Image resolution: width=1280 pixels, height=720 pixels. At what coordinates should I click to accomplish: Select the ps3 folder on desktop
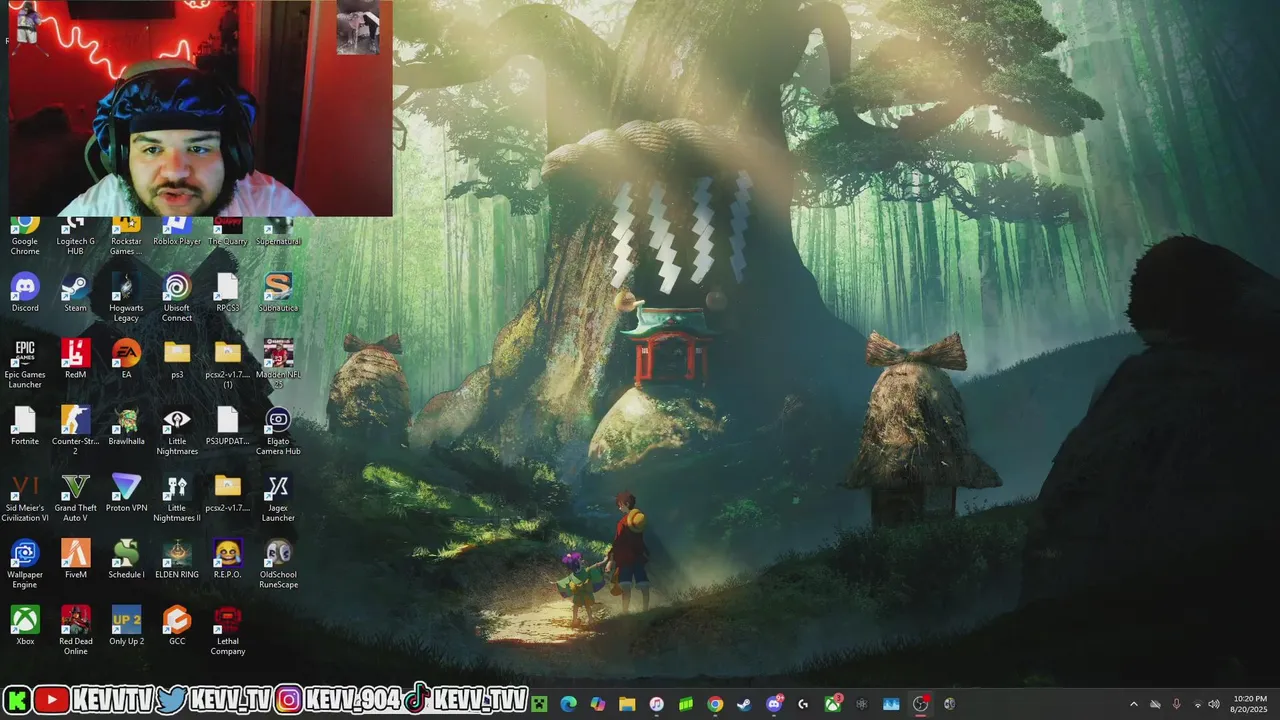(x=177, y=359)
